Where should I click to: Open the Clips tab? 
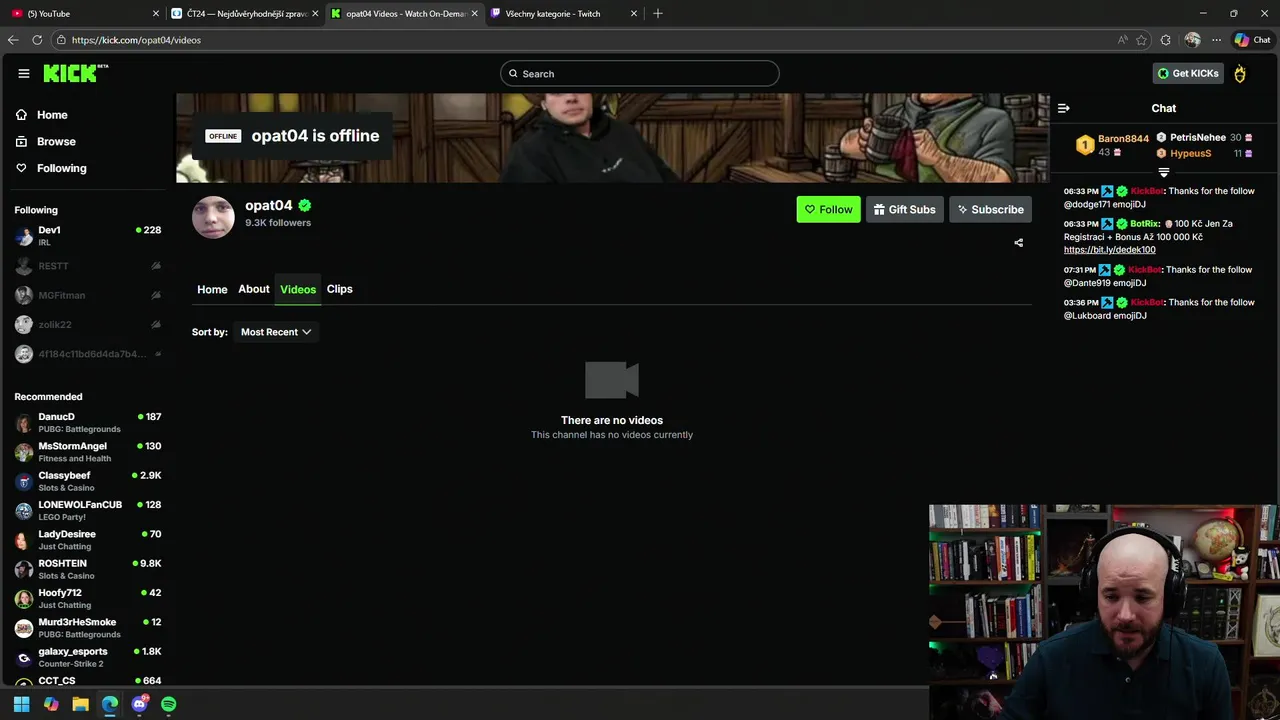pyautogui.click(x=339, y=289)
